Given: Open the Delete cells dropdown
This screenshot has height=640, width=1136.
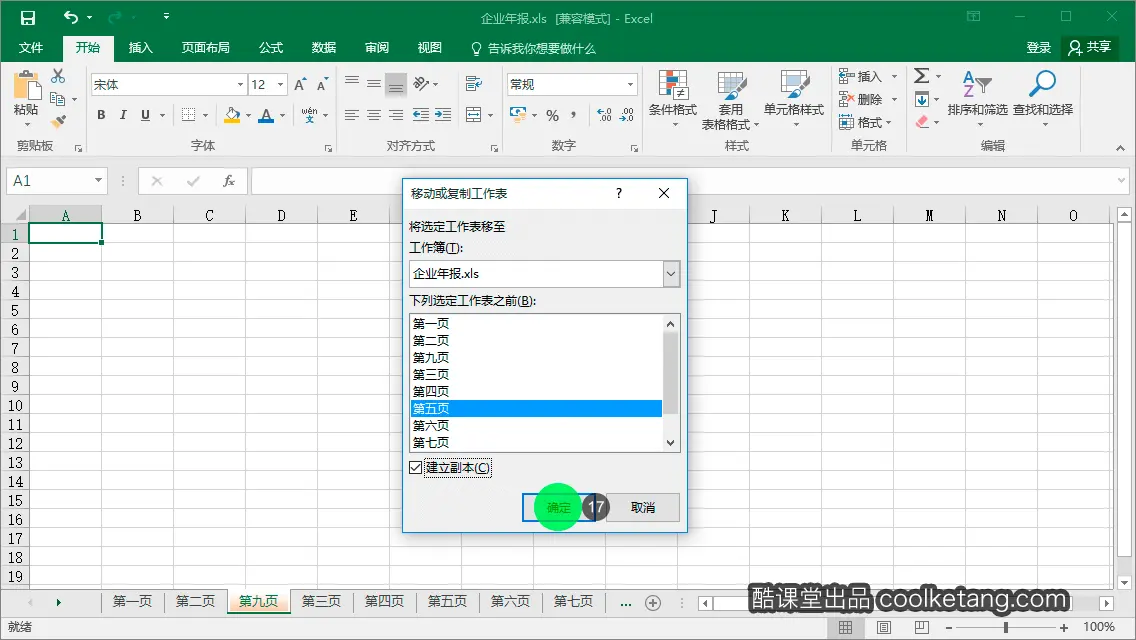Looking at the screenshot, I should coord(894,99).
